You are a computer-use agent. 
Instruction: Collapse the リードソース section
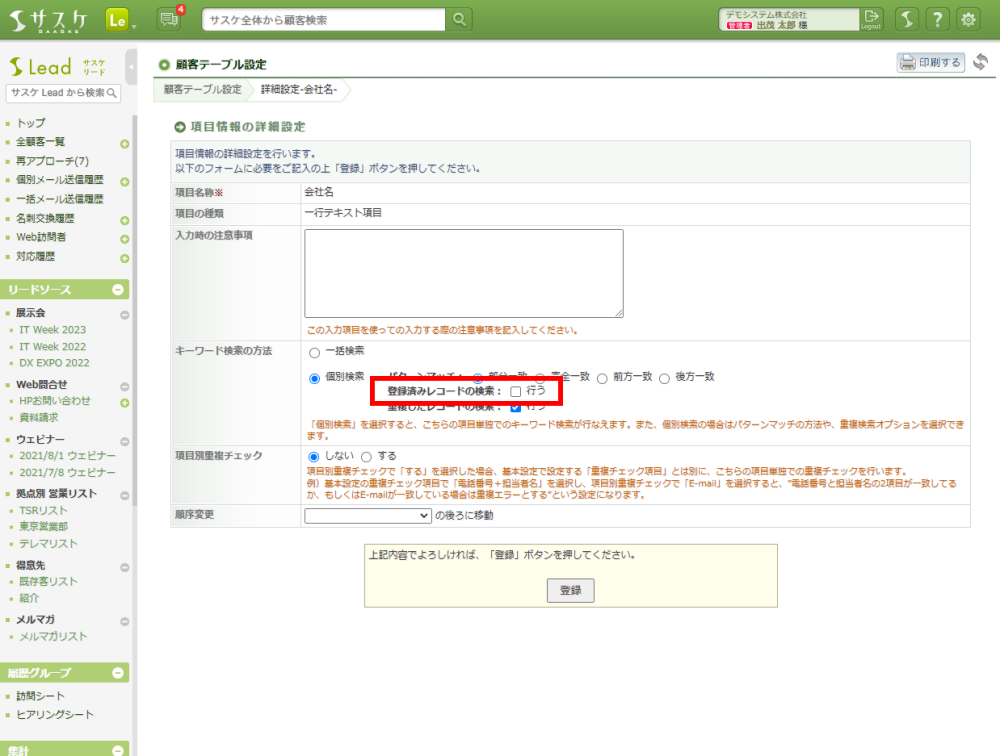pyautogui.click(x=117, y=290)
